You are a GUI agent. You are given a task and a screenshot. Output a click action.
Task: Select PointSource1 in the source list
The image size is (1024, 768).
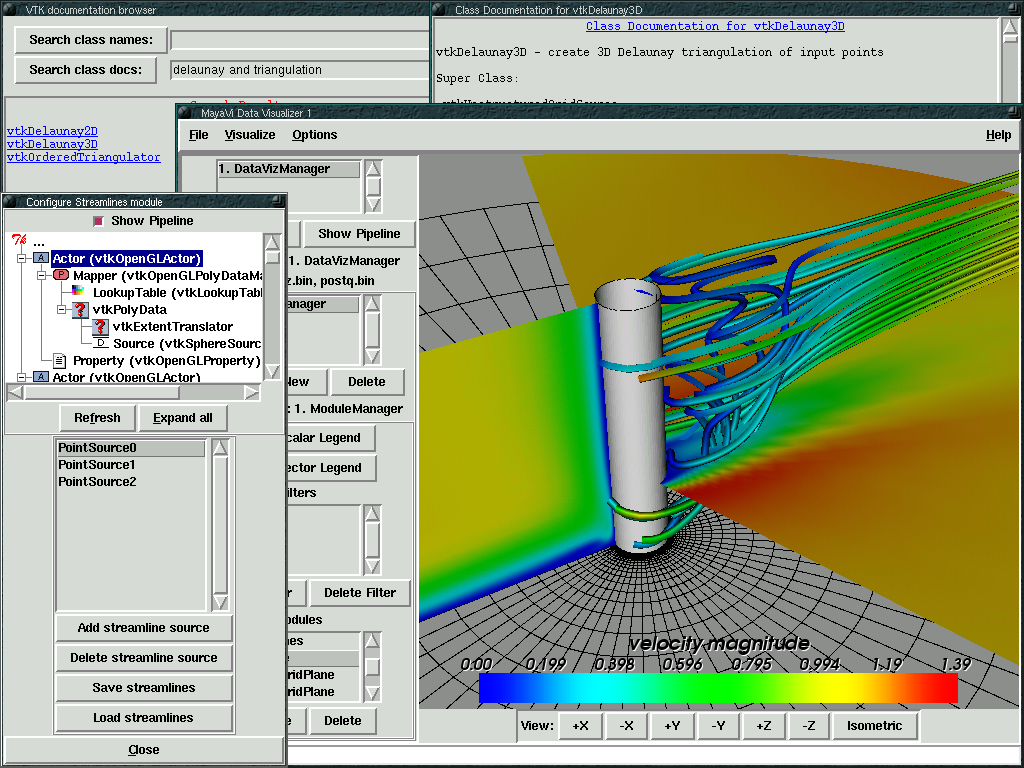[x=97, y=465]
